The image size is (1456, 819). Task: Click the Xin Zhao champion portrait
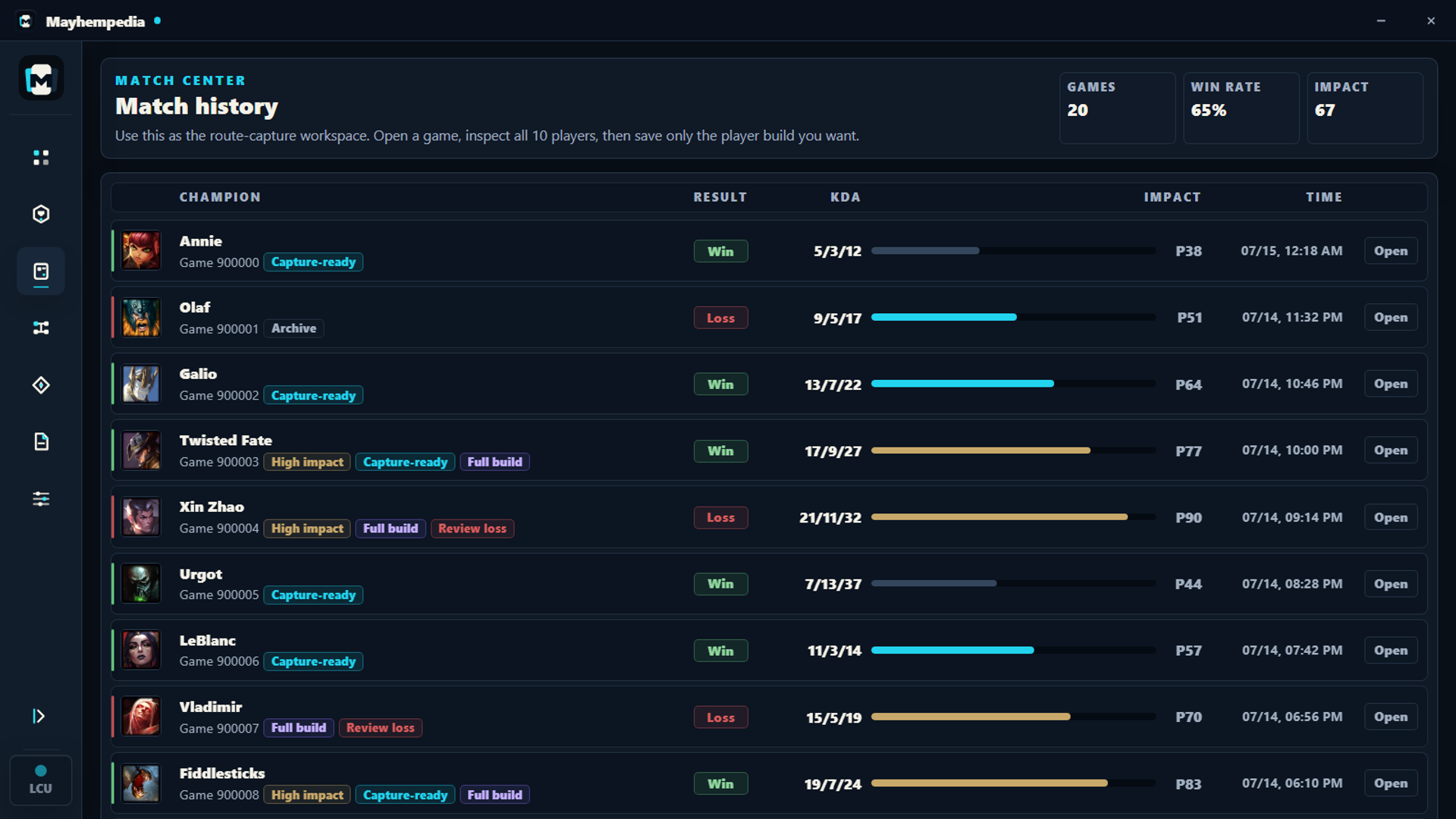(141, 517)
